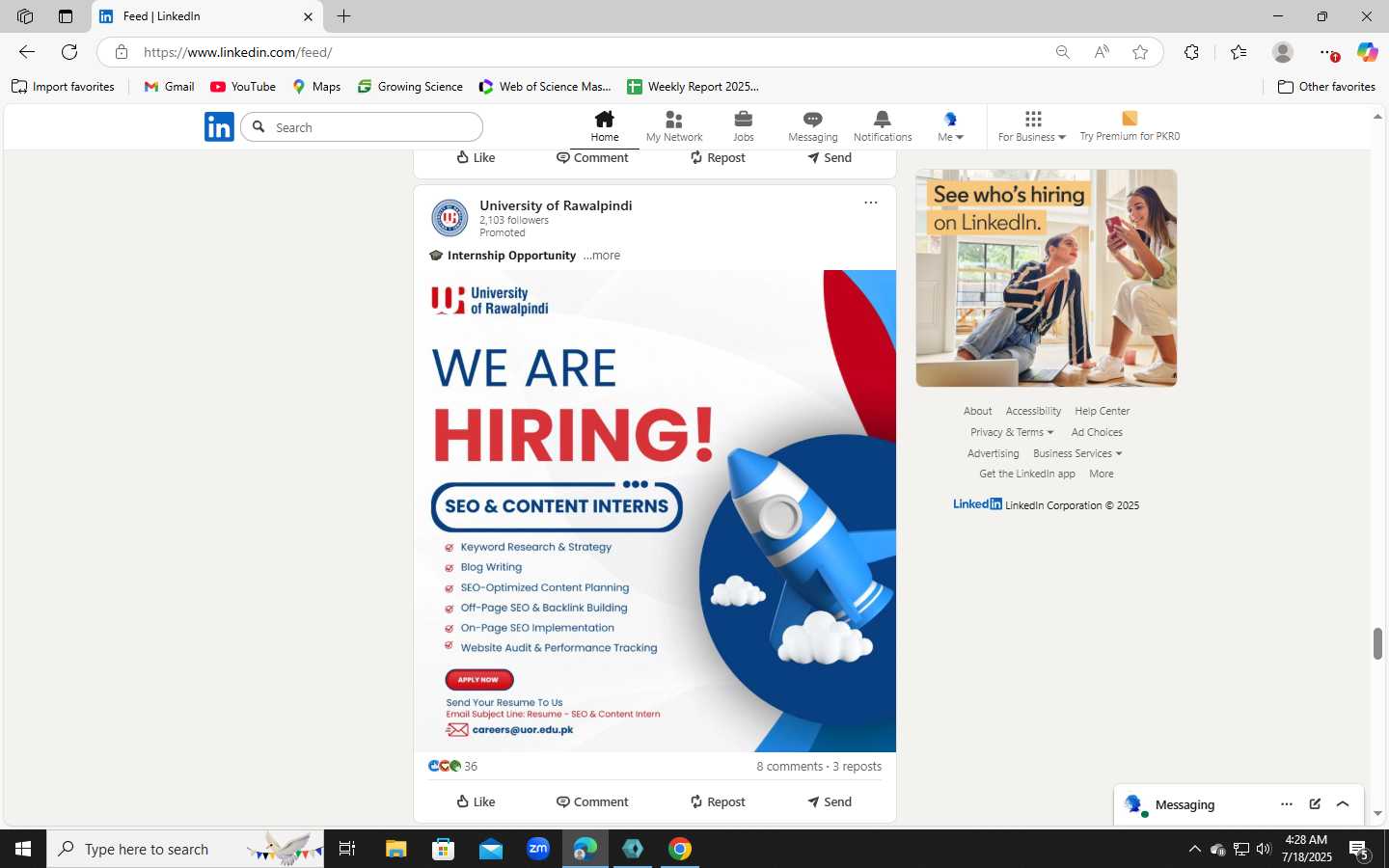Image resolution: width=1389 pixels, height=868 pixels.
Task: Open Messaging overlay options ellipsis
Action: [x=1287, y=804]
